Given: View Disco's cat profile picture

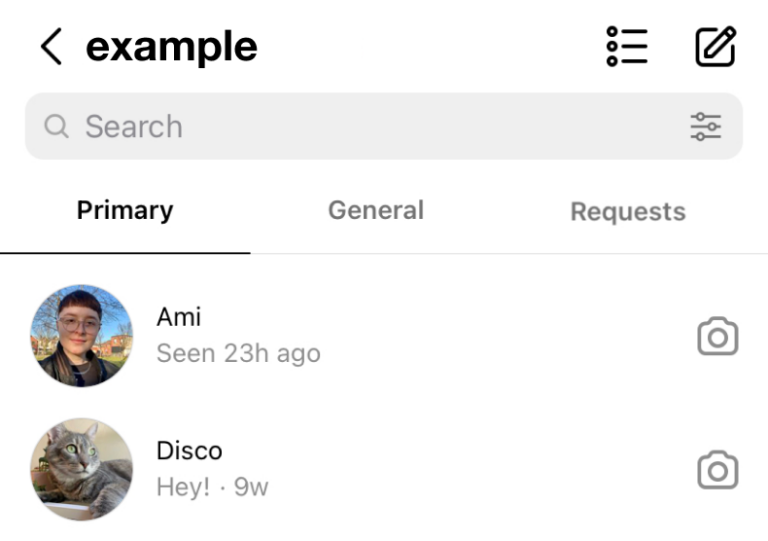Looking at the screenshot, I should (x=81, y=469).
